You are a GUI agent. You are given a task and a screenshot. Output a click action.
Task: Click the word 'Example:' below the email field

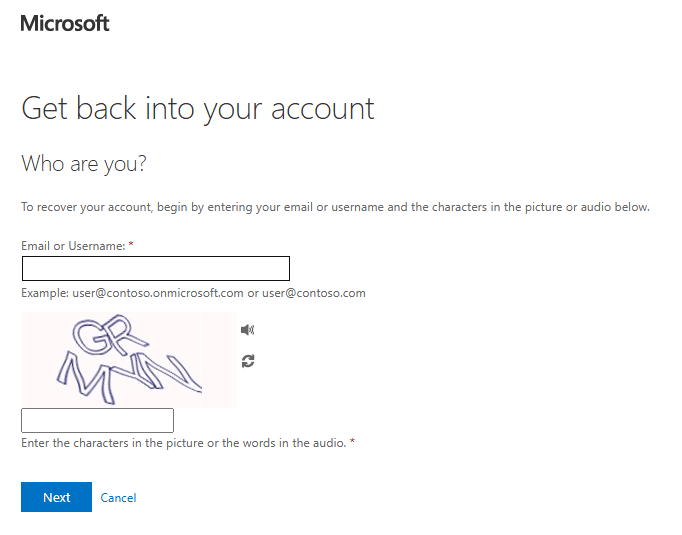click(x=45, y=293)
